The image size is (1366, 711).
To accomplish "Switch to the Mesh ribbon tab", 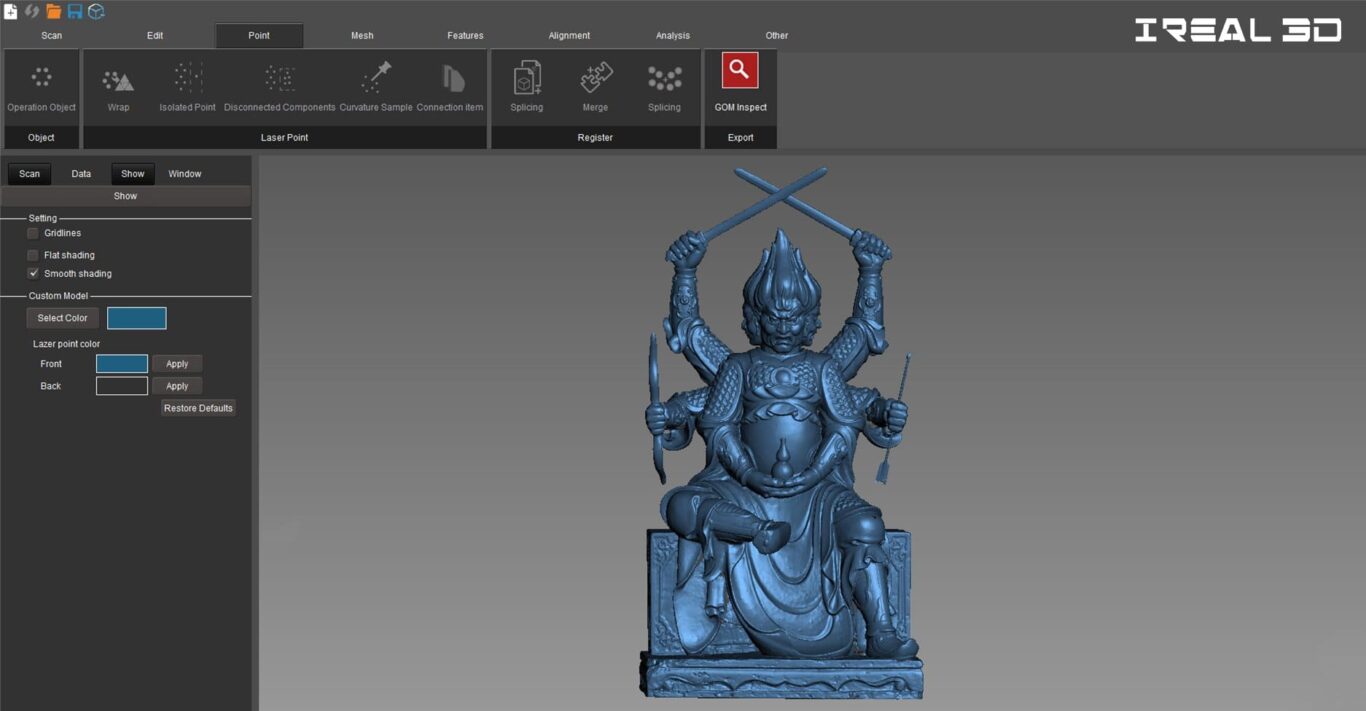I will point(362,36).
